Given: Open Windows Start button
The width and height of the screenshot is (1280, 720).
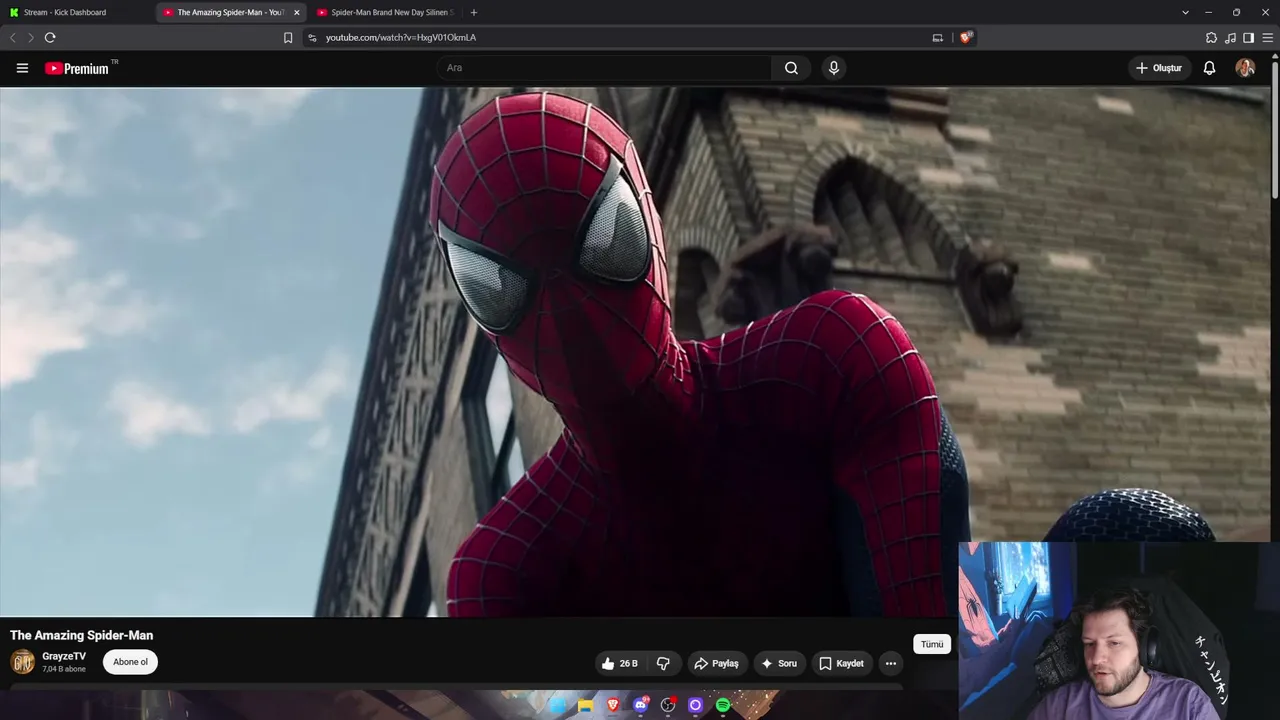Looking at the screenshot, I should coord(558,706).
